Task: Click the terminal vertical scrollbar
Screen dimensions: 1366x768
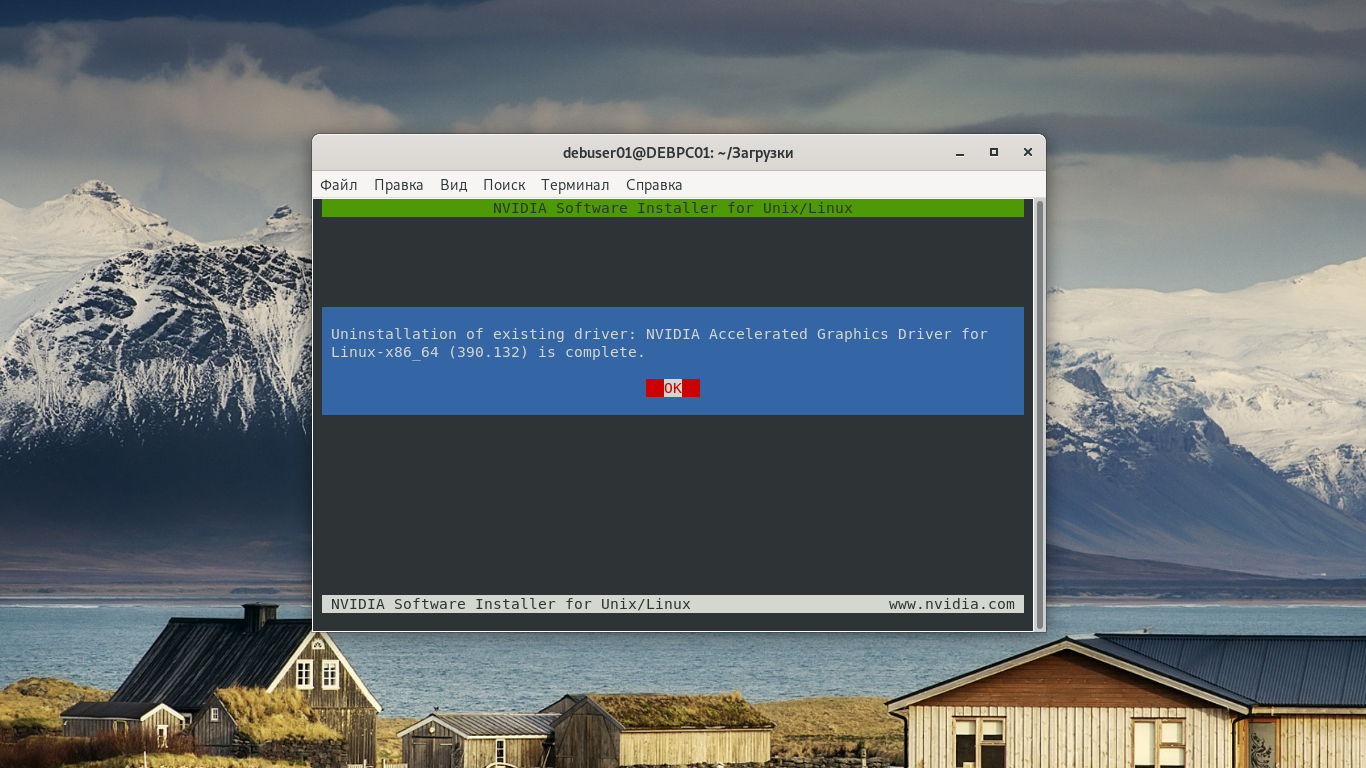Action: [x=1039, y=414]
